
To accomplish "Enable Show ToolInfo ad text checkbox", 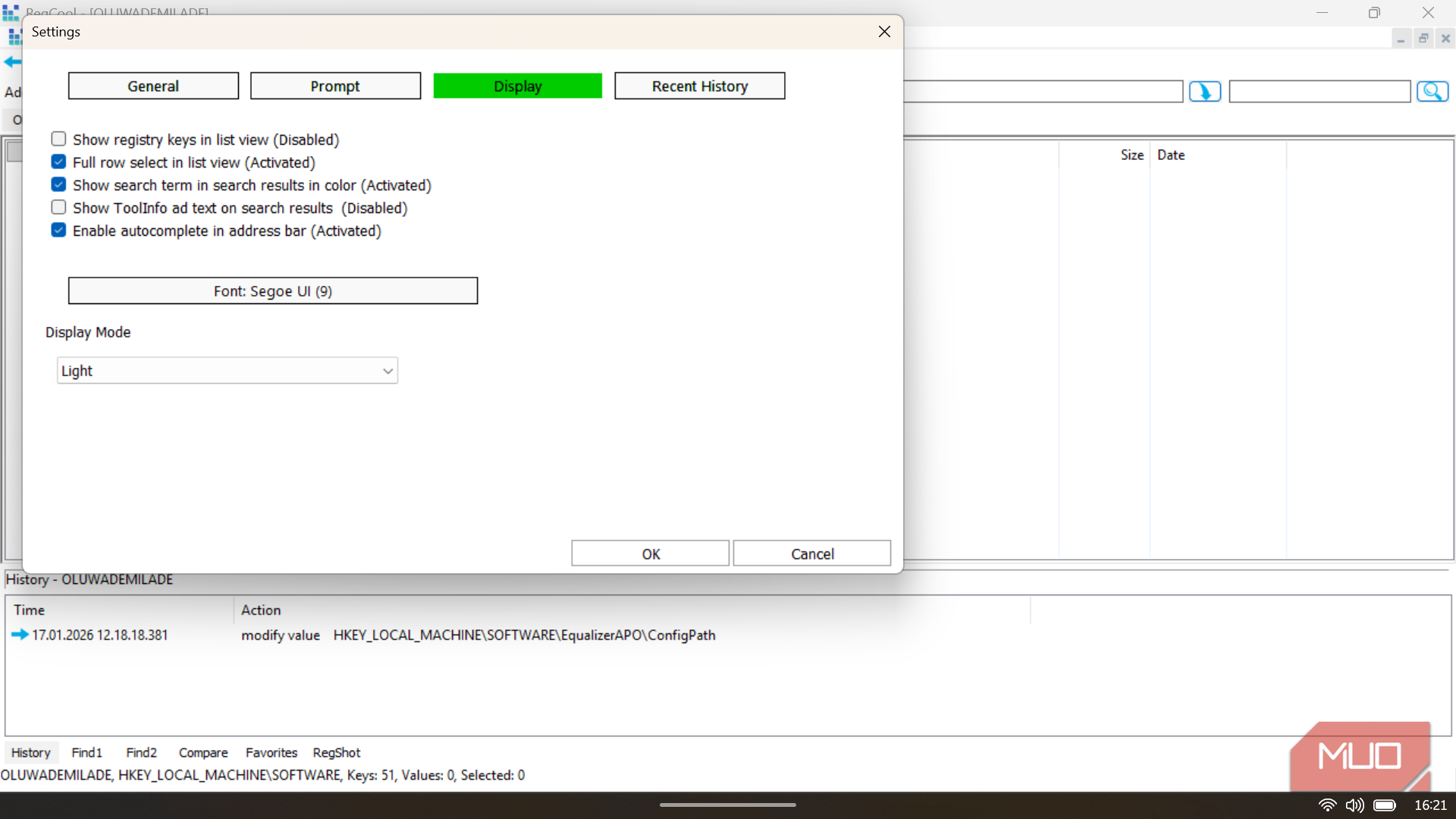I will point(58,208).
